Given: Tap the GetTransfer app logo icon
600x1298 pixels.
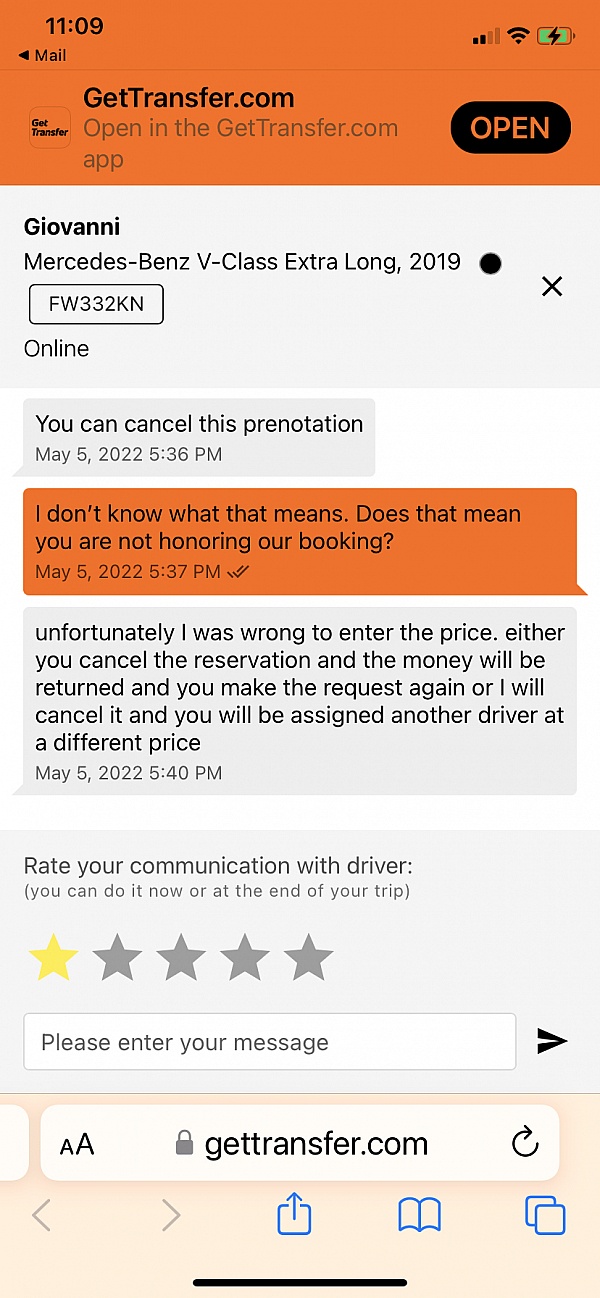Looking at the screenshot, I should click(x=49, y=127).
